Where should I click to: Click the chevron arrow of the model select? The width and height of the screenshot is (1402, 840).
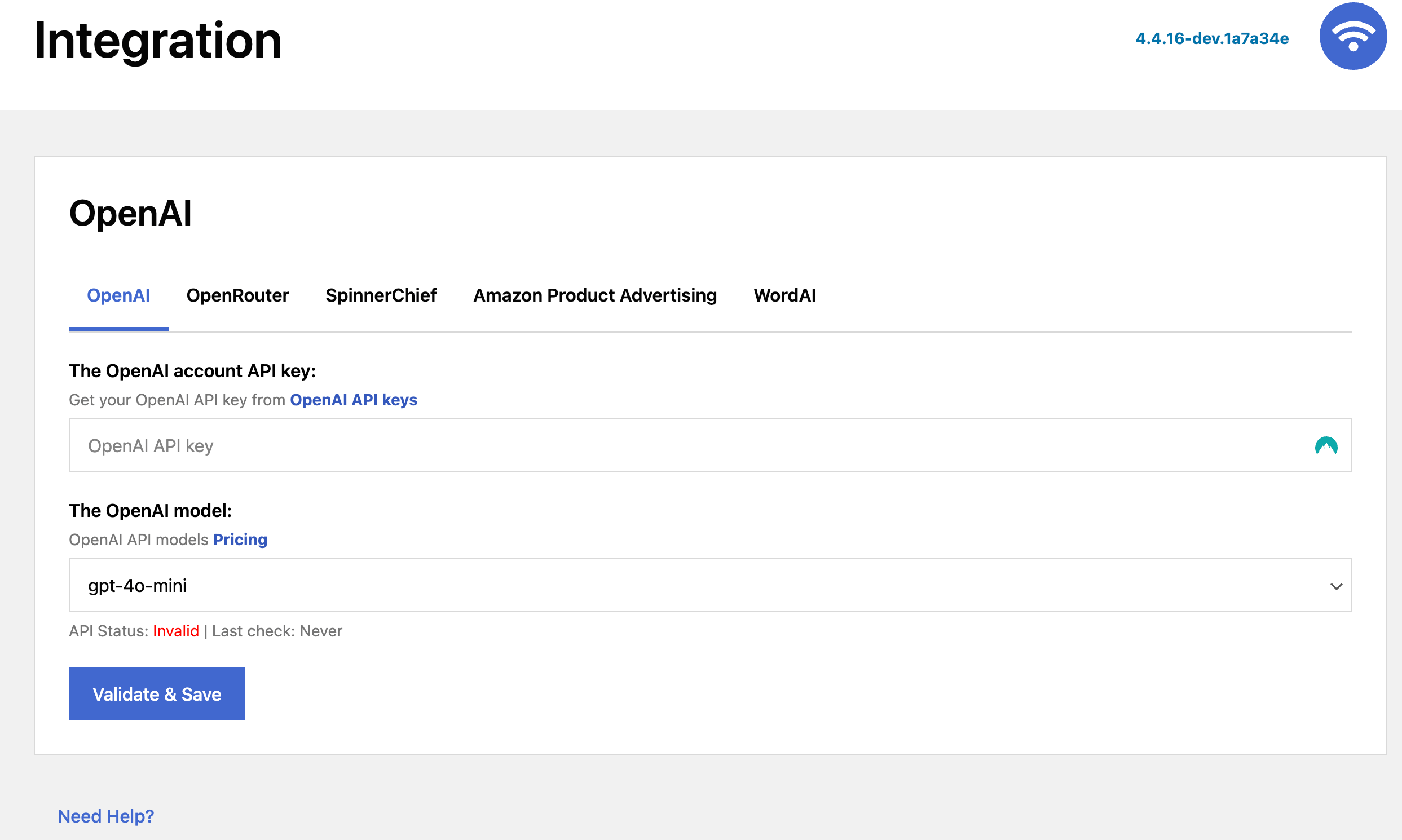pos(1336,586)
